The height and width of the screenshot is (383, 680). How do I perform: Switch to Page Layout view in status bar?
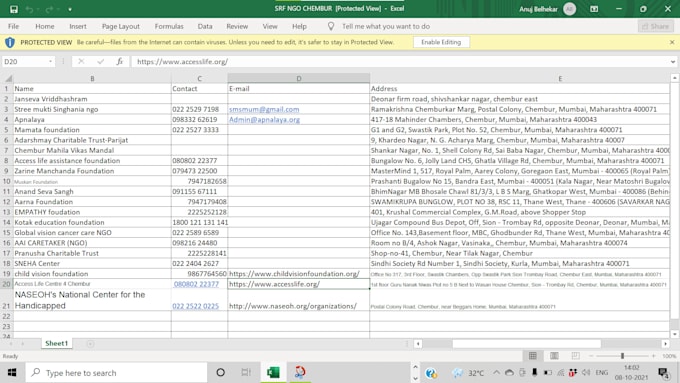pos(554,356)
